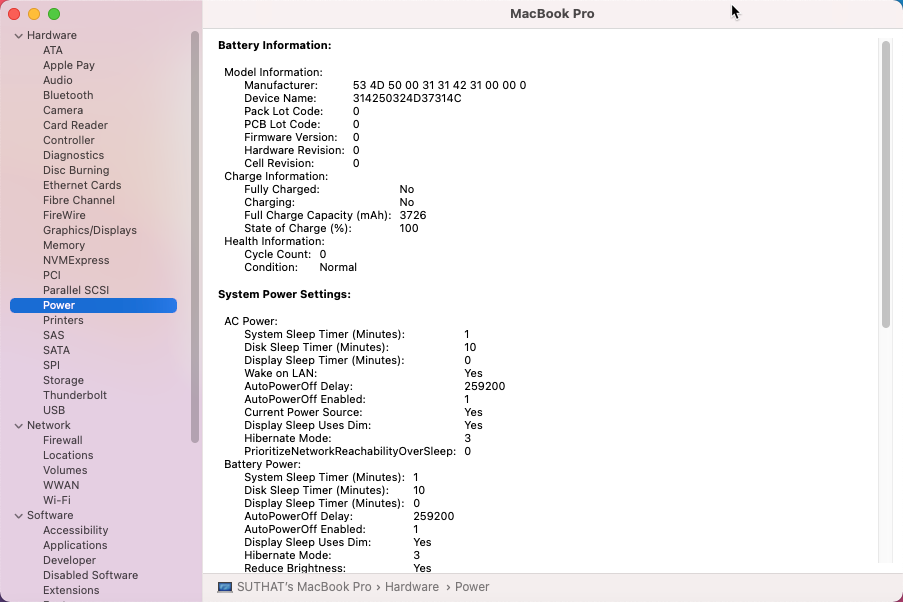Open Thunderbolt entry

75,395
